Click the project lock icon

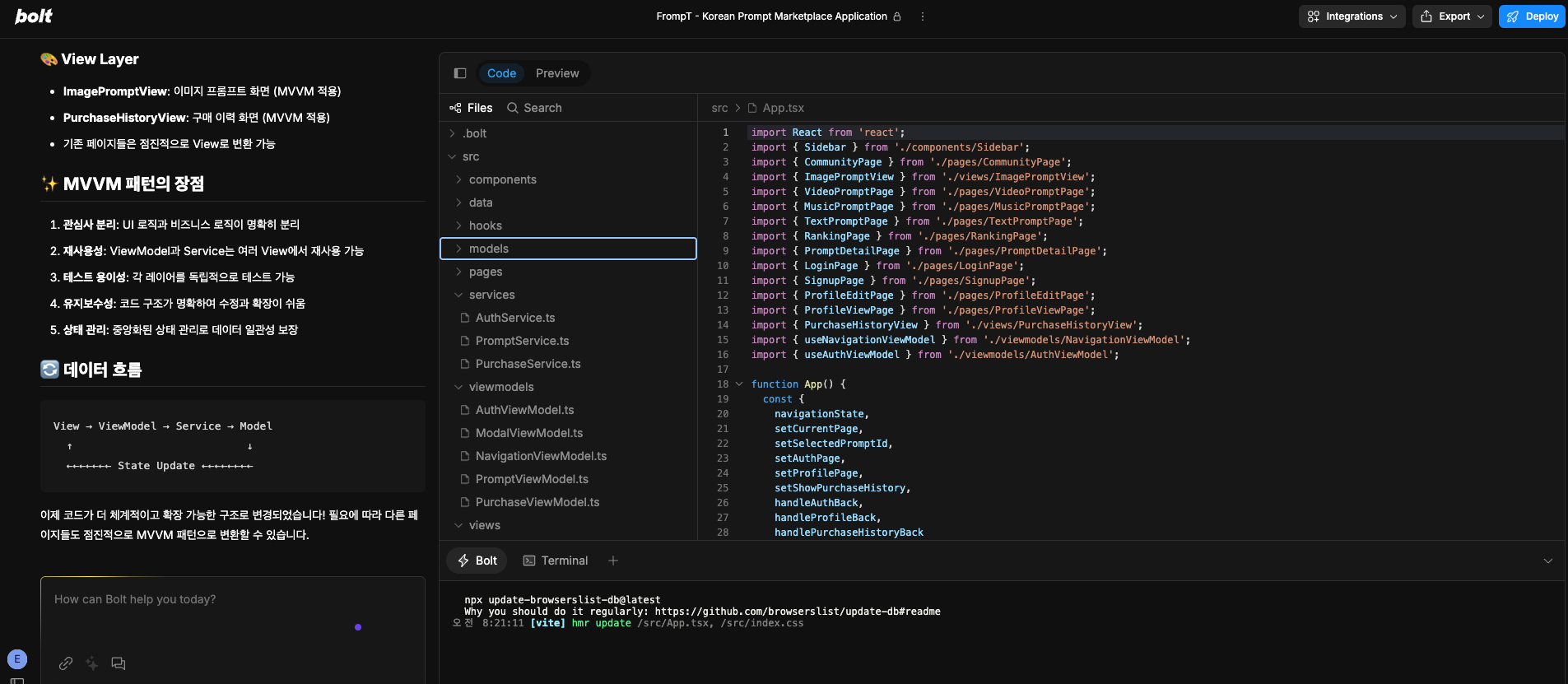point(897,16)
